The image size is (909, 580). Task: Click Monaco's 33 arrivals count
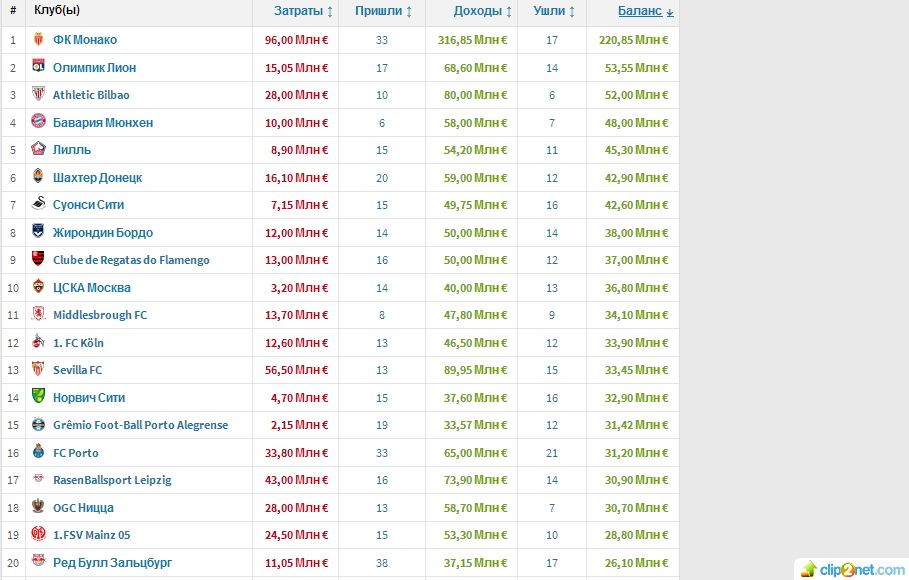click(x=381, y=40)
